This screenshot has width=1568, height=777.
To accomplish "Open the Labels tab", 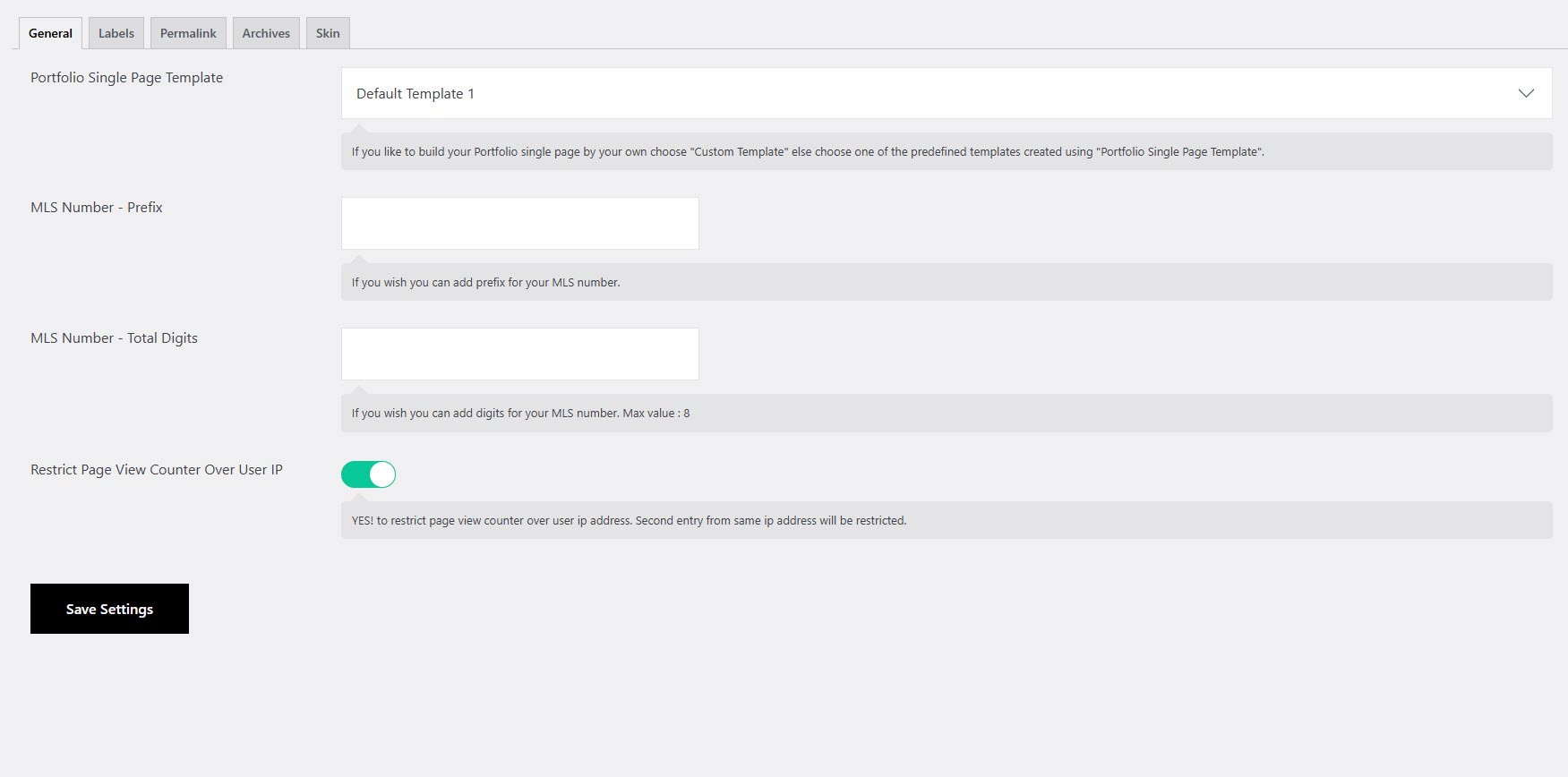I will (116, 33).
